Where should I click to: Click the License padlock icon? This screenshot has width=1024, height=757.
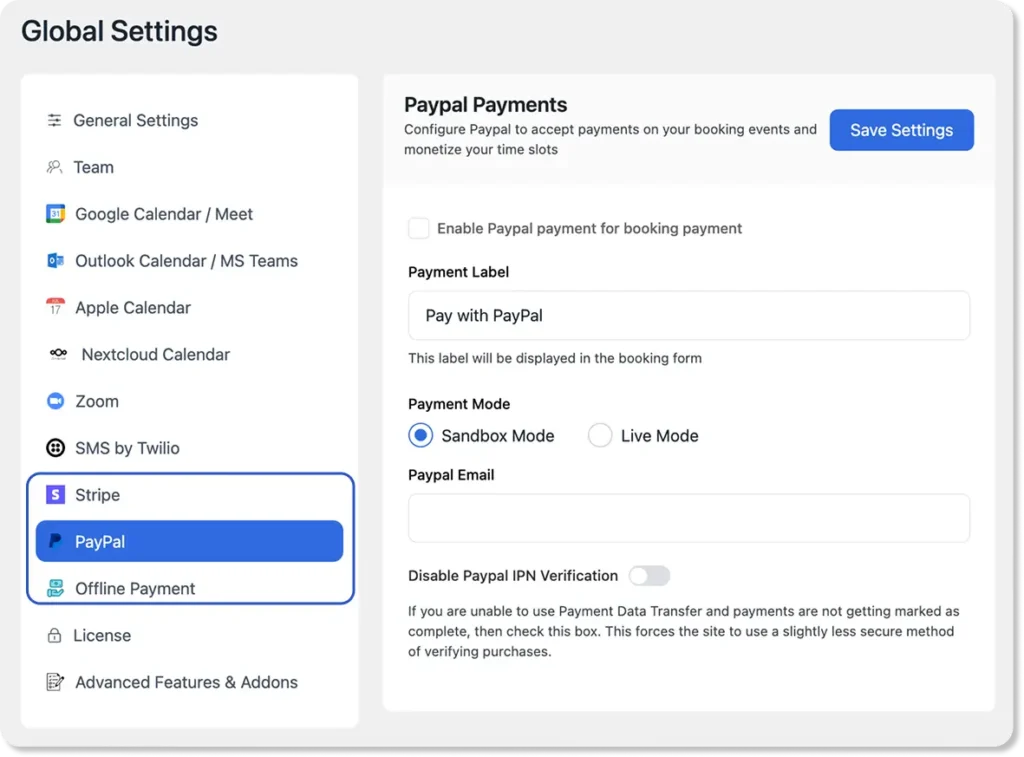click(55, 636)
